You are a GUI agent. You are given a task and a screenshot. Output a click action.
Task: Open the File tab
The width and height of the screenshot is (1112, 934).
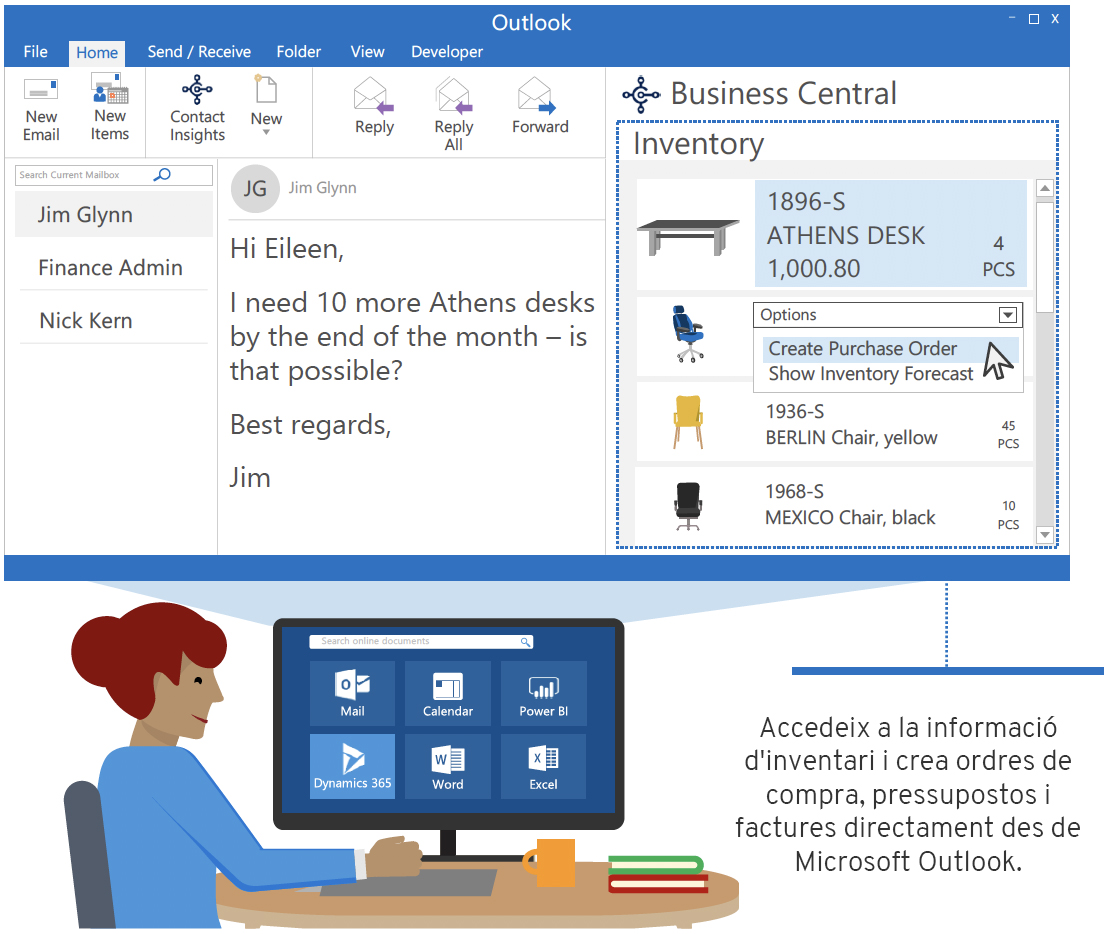[x=35, y=52]
